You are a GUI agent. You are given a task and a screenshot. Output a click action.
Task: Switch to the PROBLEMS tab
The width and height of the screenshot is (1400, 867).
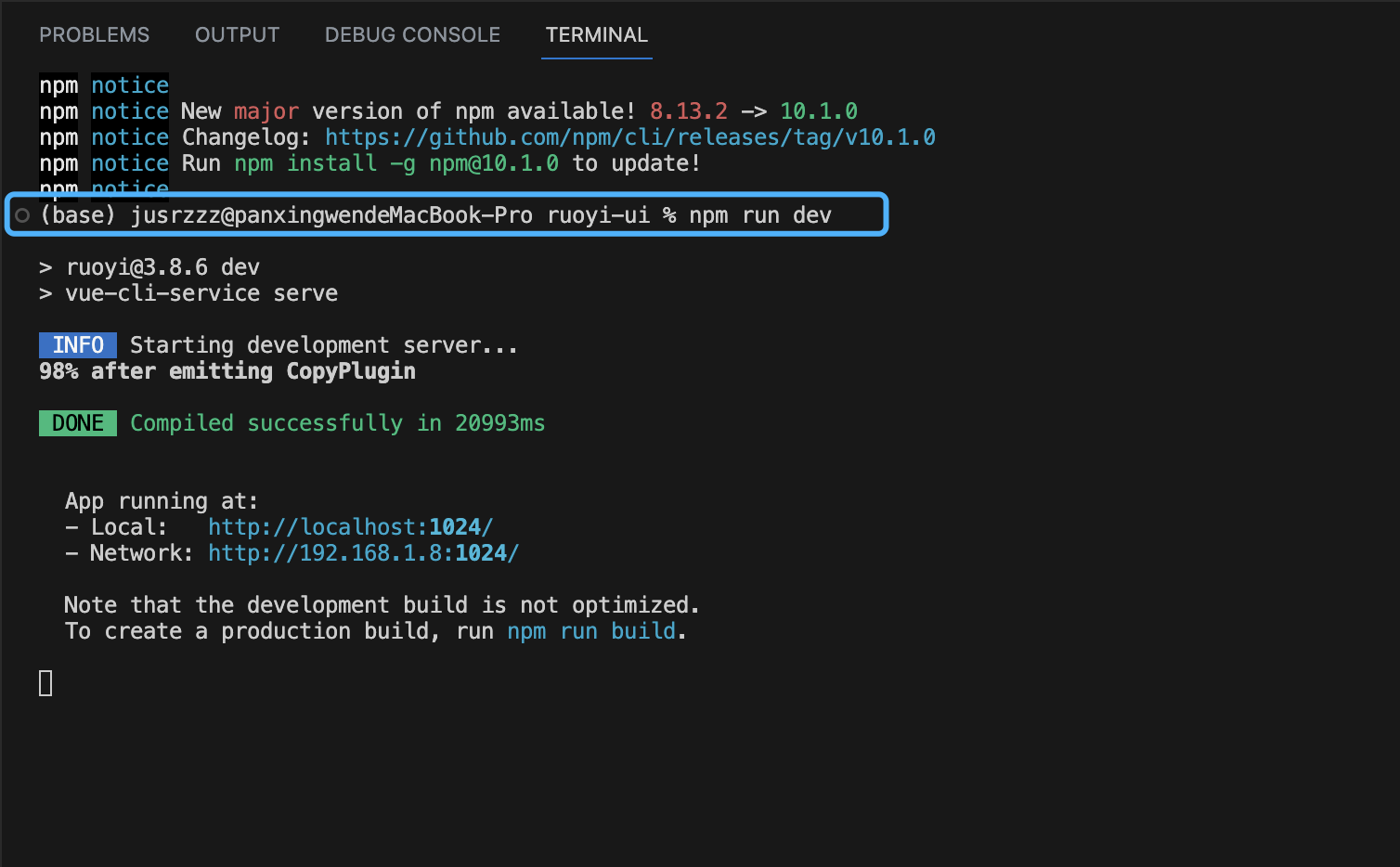coord(94,35)
